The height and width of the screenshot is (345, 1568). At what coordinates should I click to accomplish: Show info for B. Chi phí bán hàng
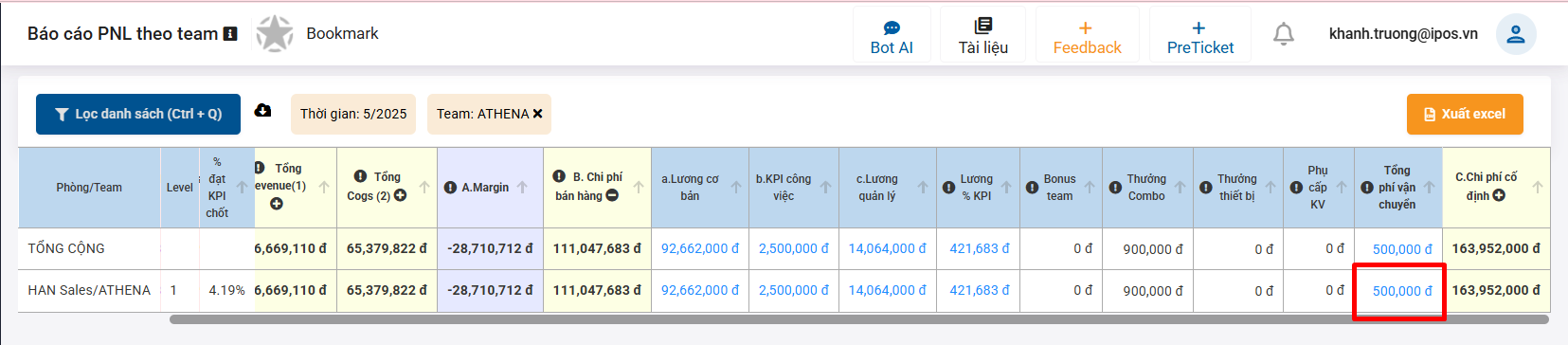[559, 176]
